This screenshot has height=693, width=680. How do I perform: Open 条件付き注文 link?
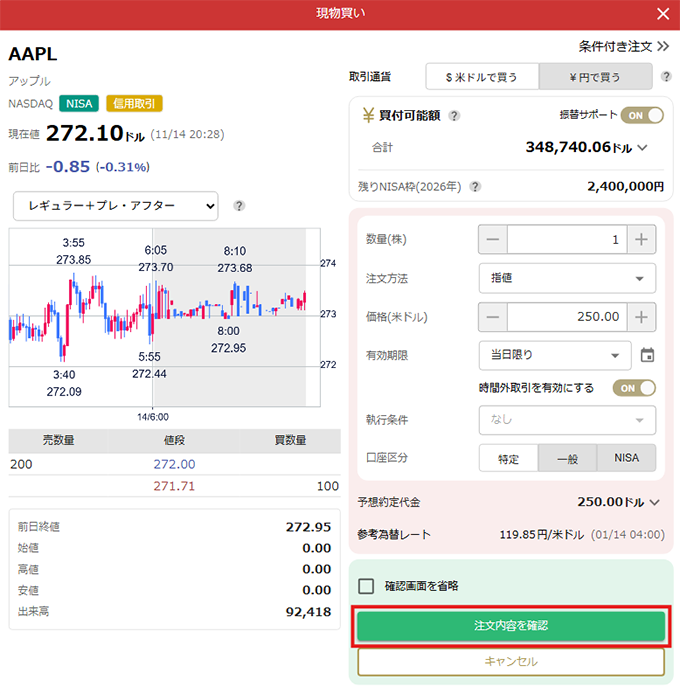pos(624,46)
